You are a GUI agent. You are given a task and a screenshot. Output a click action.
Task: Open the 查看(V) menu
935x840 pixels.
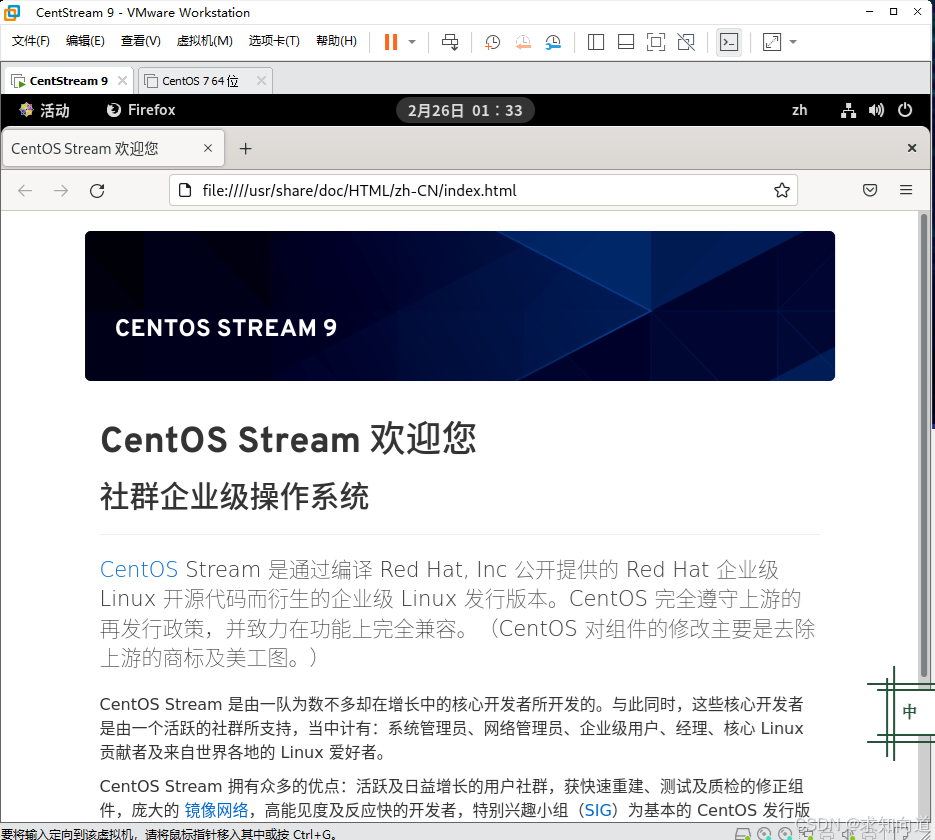coord(141,41)
